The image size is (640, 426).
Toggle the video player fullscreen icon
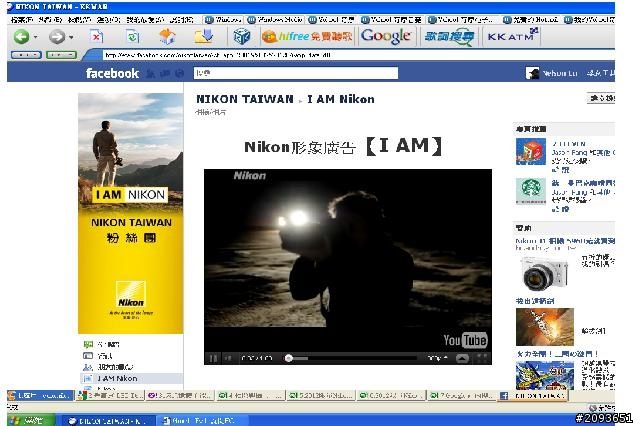482,358
